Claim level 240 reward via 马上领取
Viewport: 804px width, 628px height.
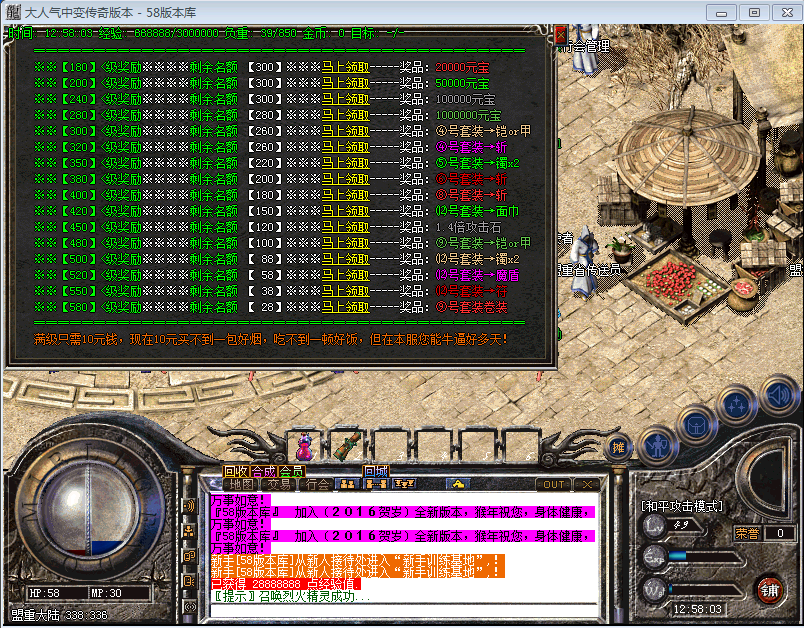[346, 99]
